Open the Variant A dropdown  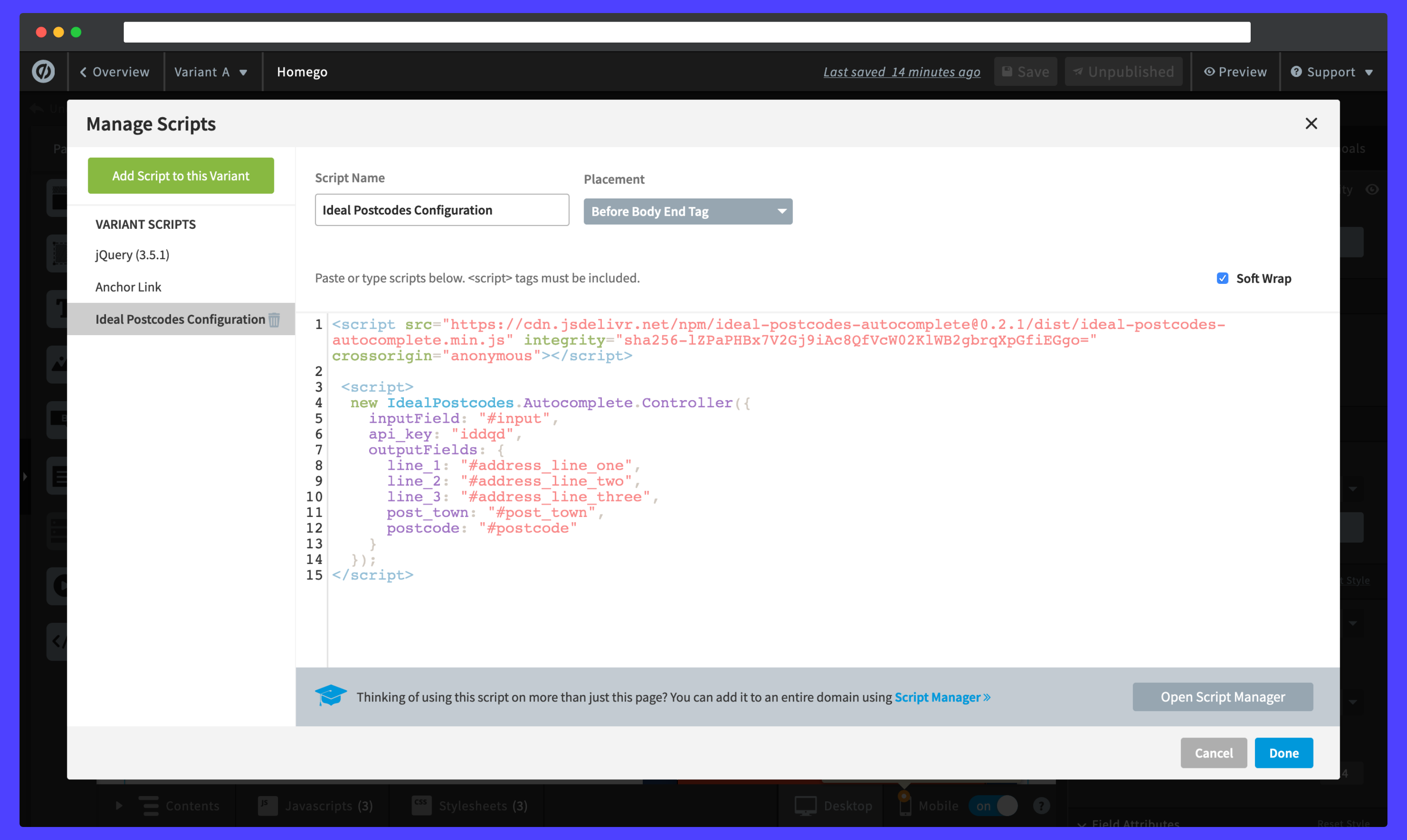211,72
